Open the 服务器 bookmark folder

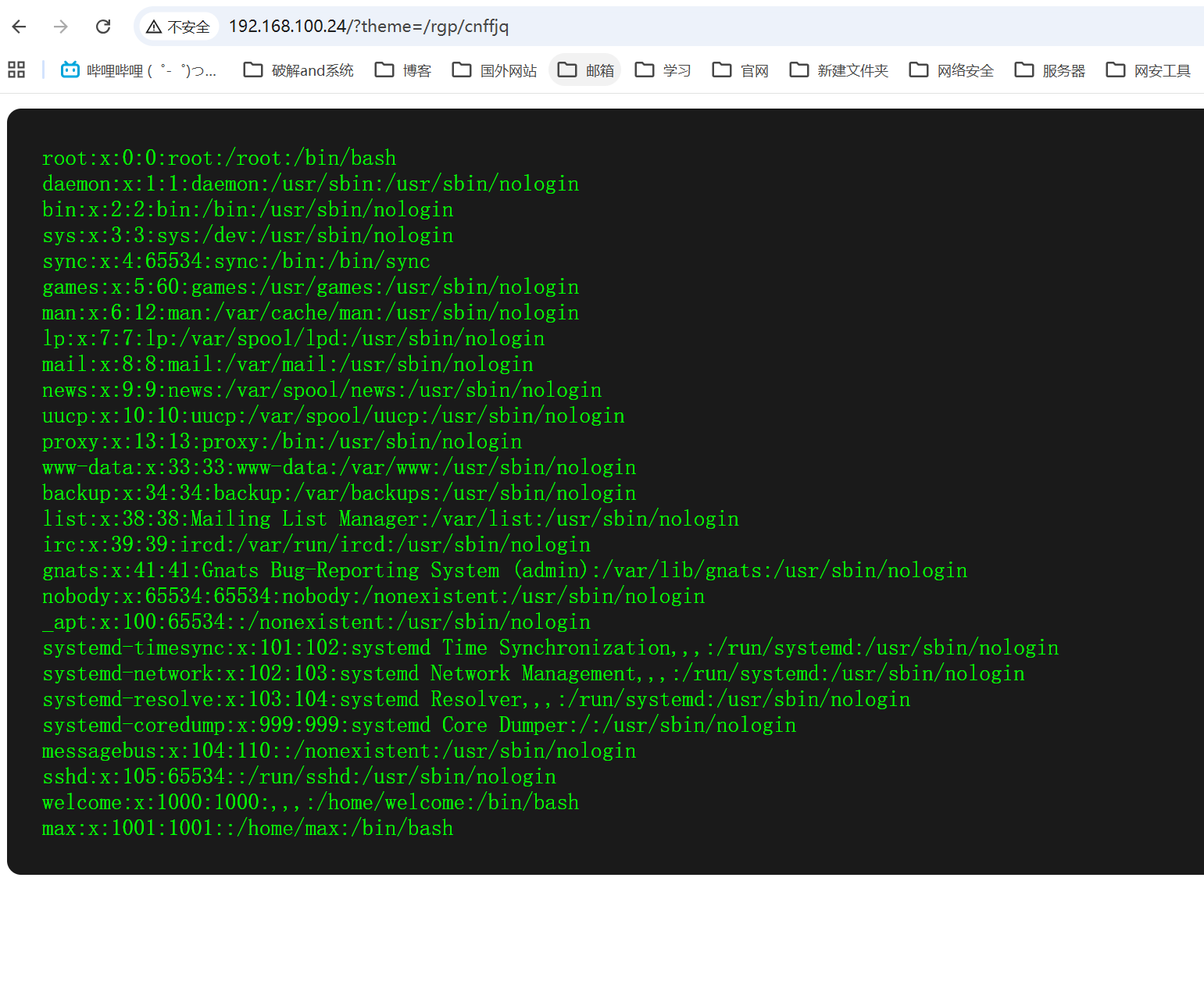click(1050, 70)
